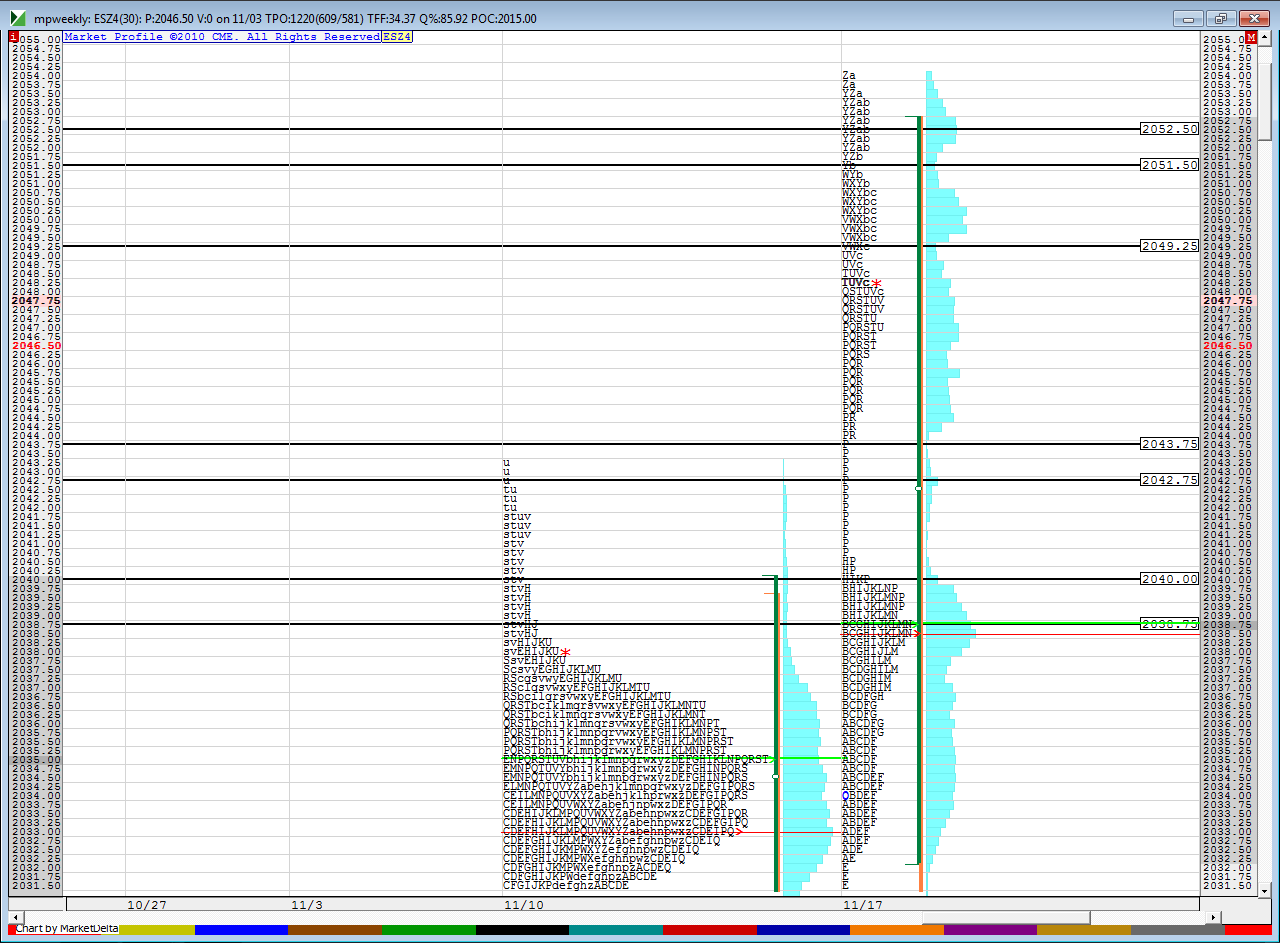The height and width of the screenshot is (943, 1280).
Task: Click the 2049.25 price level label
Action: 1169,245
